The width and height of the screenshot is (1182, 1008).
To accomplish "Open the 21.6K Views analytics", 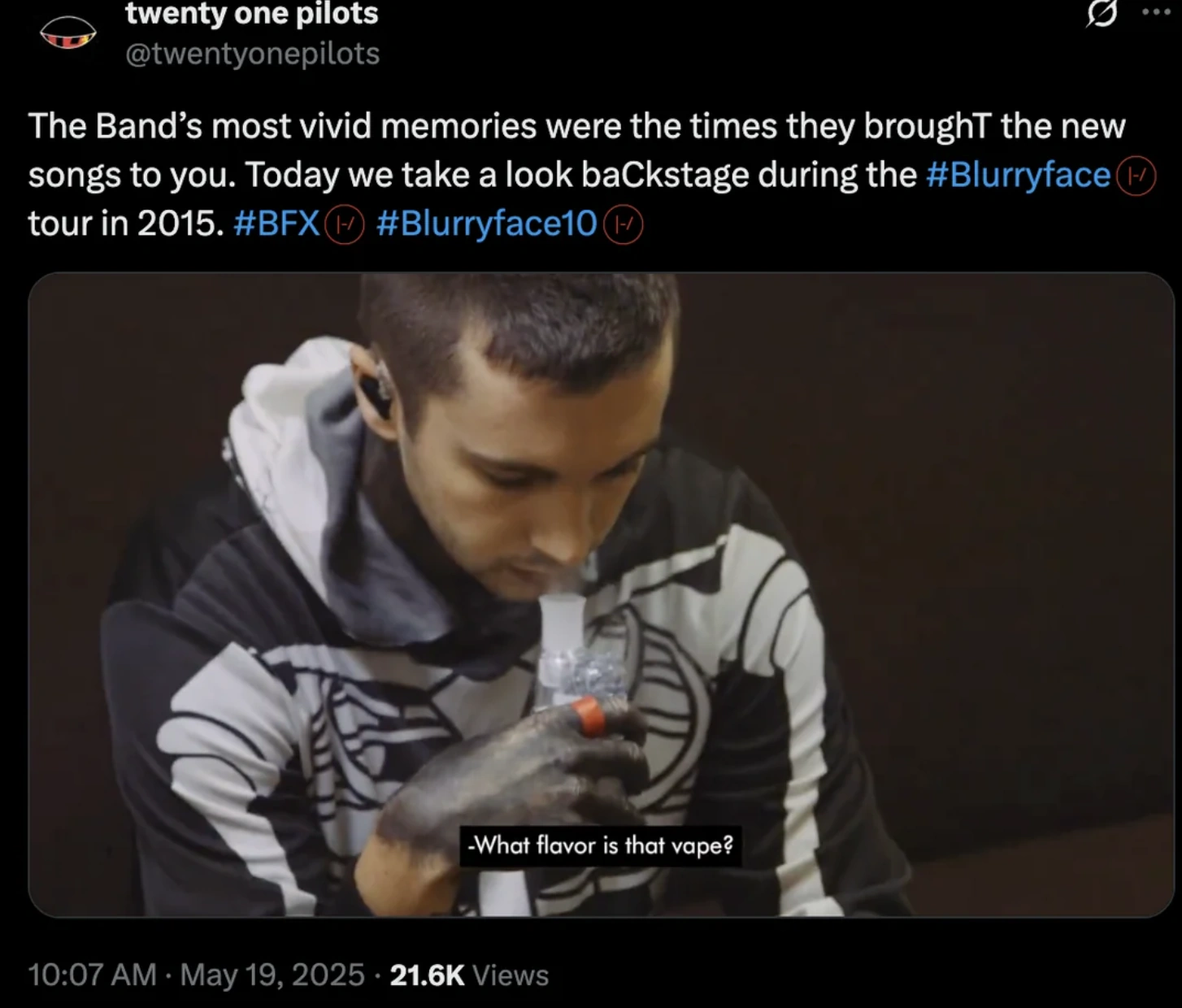I will [x=469, y=975].
